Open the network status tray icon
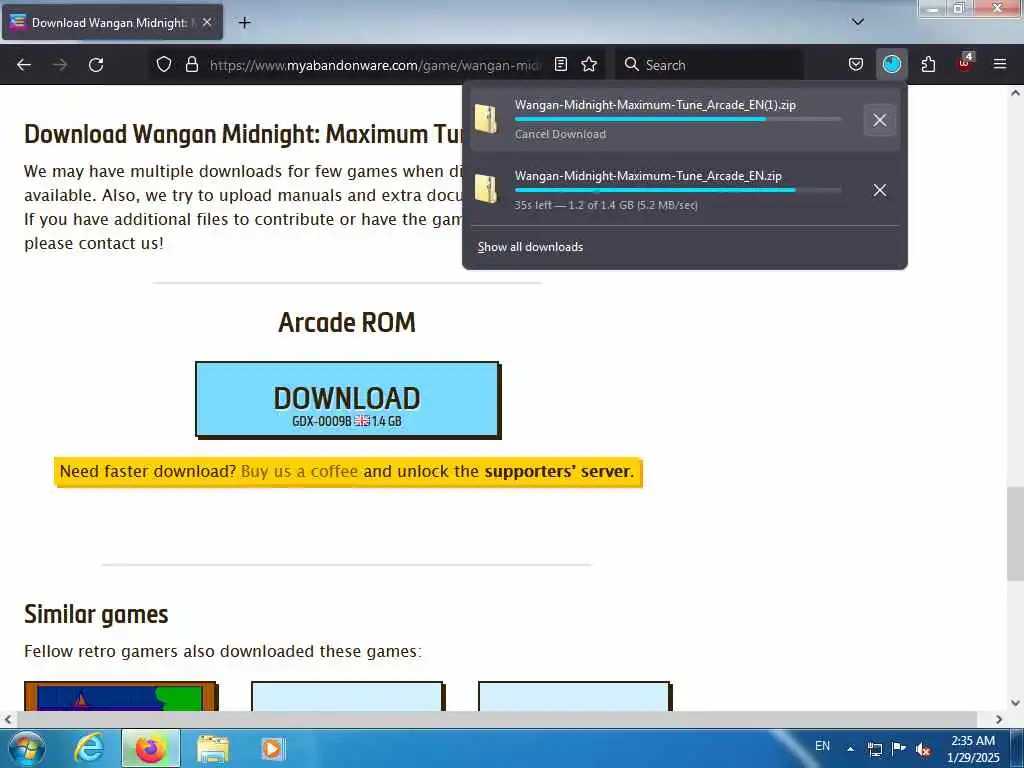 pyautogui.click(x=874, y=749)
